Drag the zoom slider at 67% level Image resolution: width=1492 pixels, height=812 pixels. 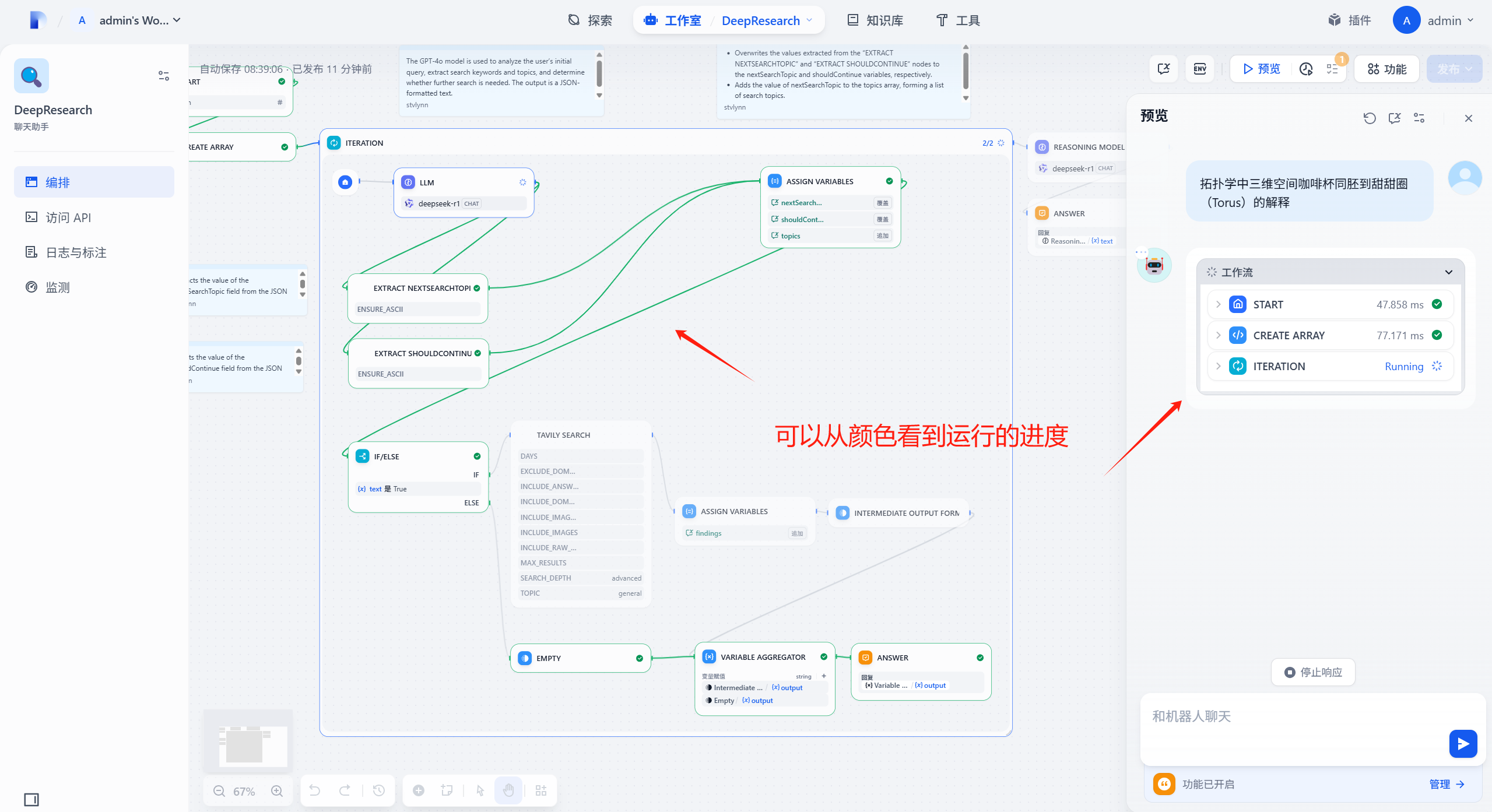248,790
